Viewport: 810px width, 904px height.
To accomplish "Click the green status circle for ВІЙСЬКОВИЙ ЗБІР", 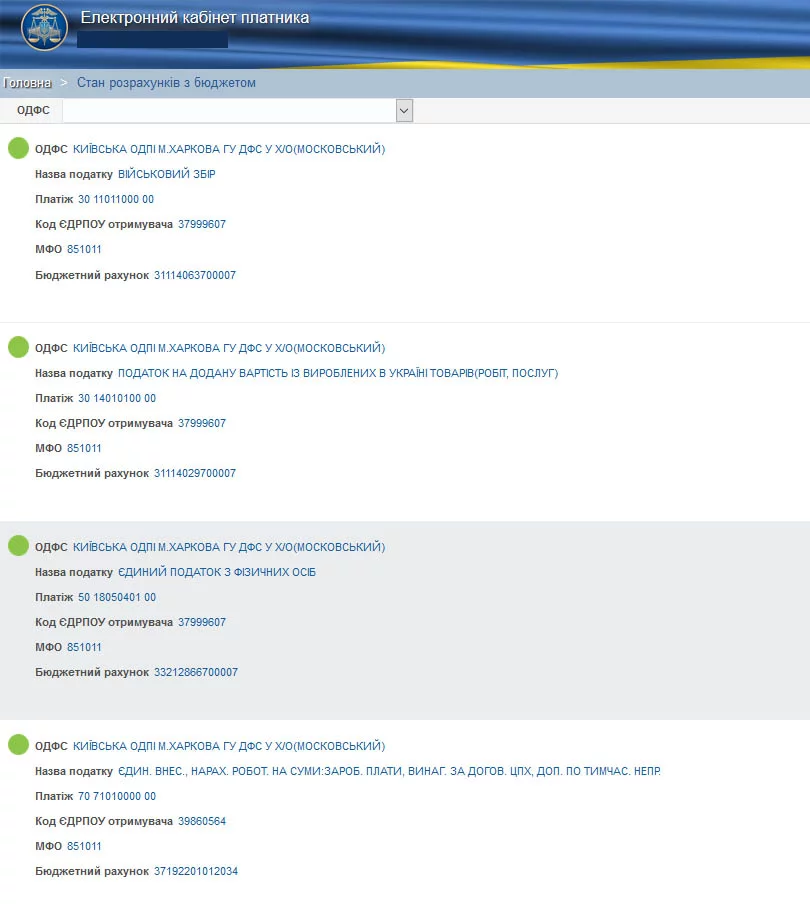I will tap(18, 148).
